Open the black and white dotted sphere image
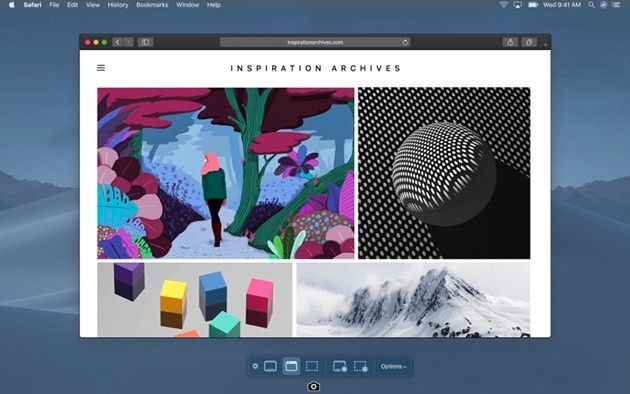Viewport: 630px width, 394px height. (444, 173)
